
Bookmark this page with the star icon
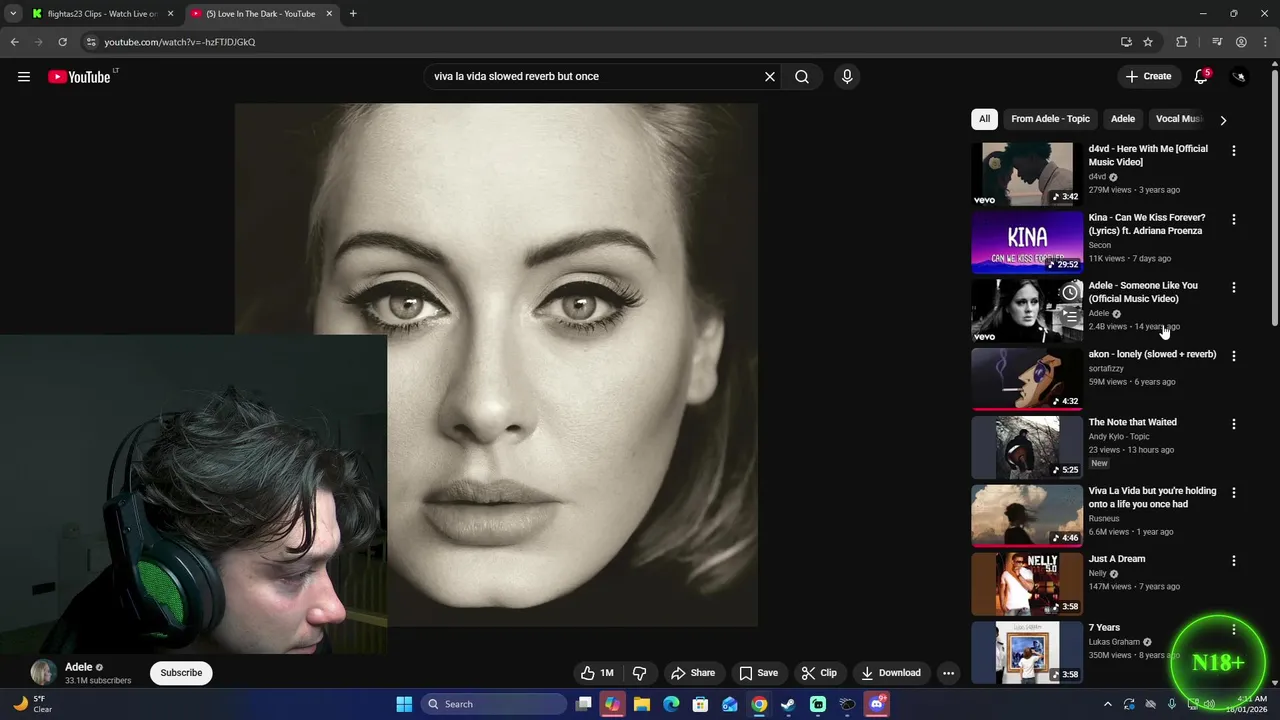[x=1148, y=42]
